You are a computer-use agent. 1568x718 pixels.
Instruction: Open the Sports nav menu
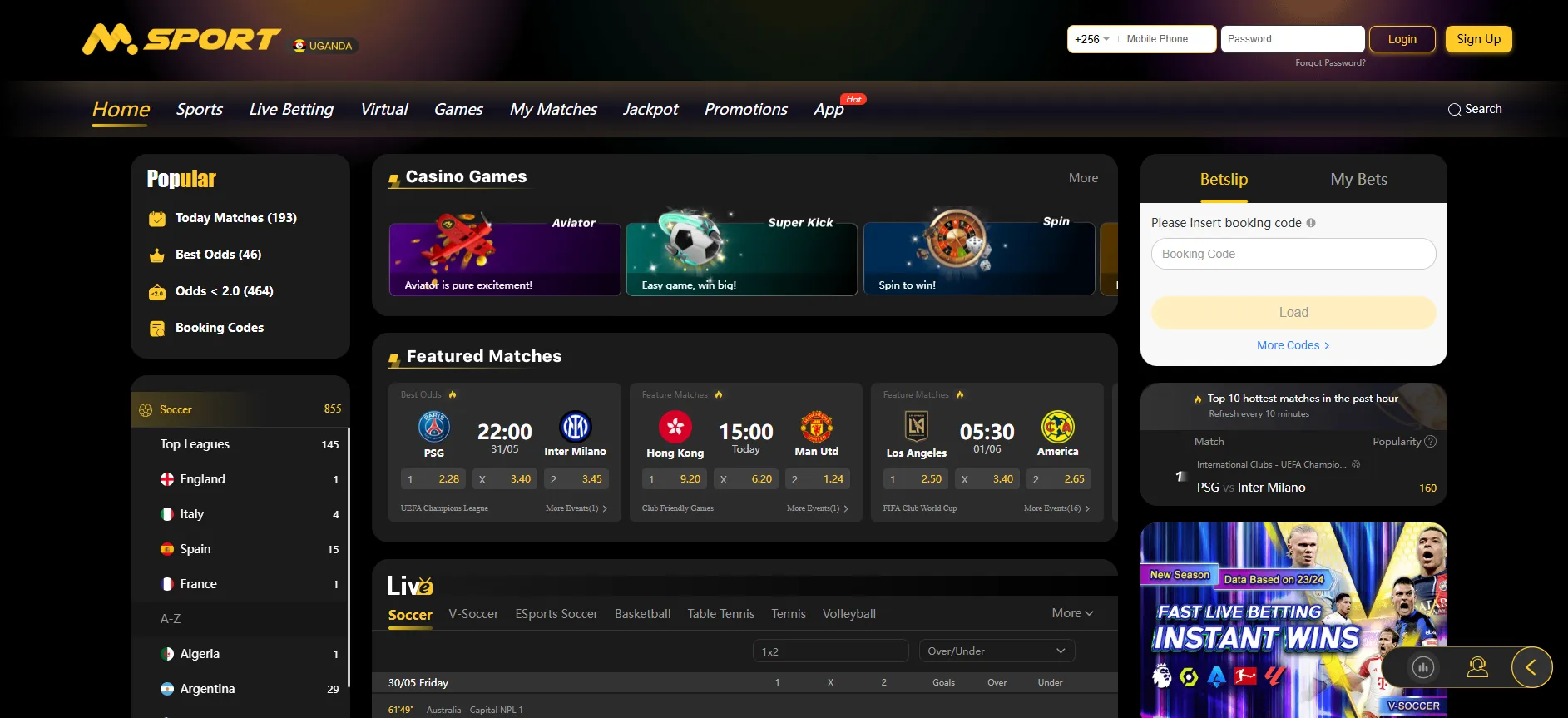200,110
